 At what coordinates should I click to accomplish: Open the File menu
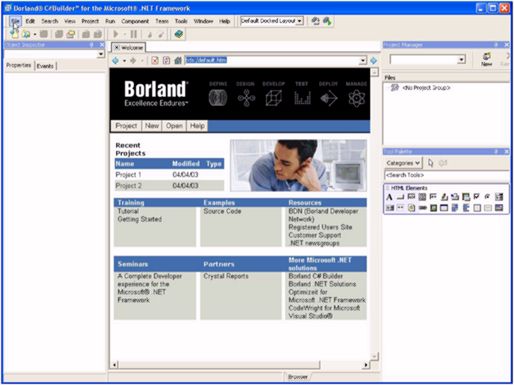pyautogui.click(x=15, y=21)
